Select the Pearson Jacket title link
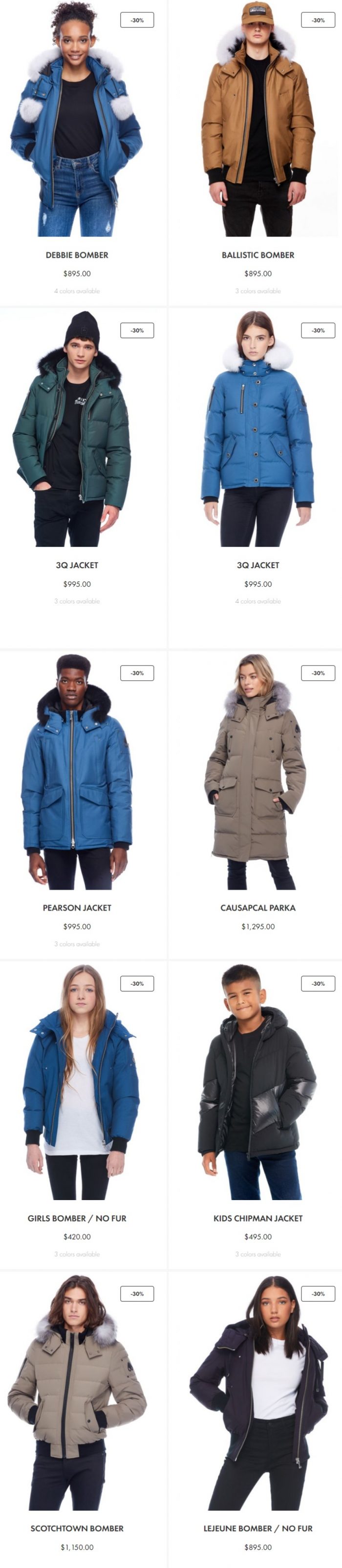342x1568 pixels. click(x=77, y=907)
